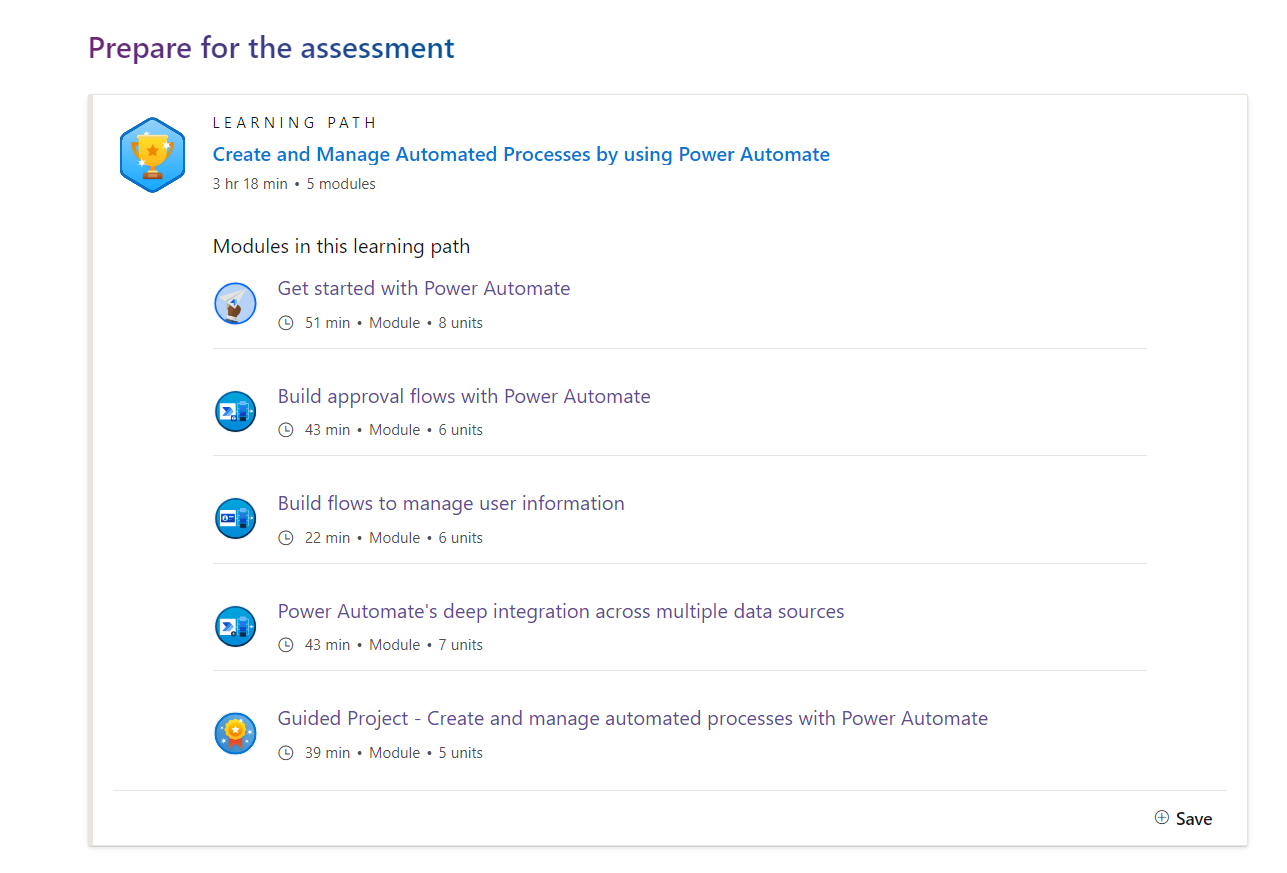Save this learning path
1287x873 pixels.
click(x=1183, y=818)
